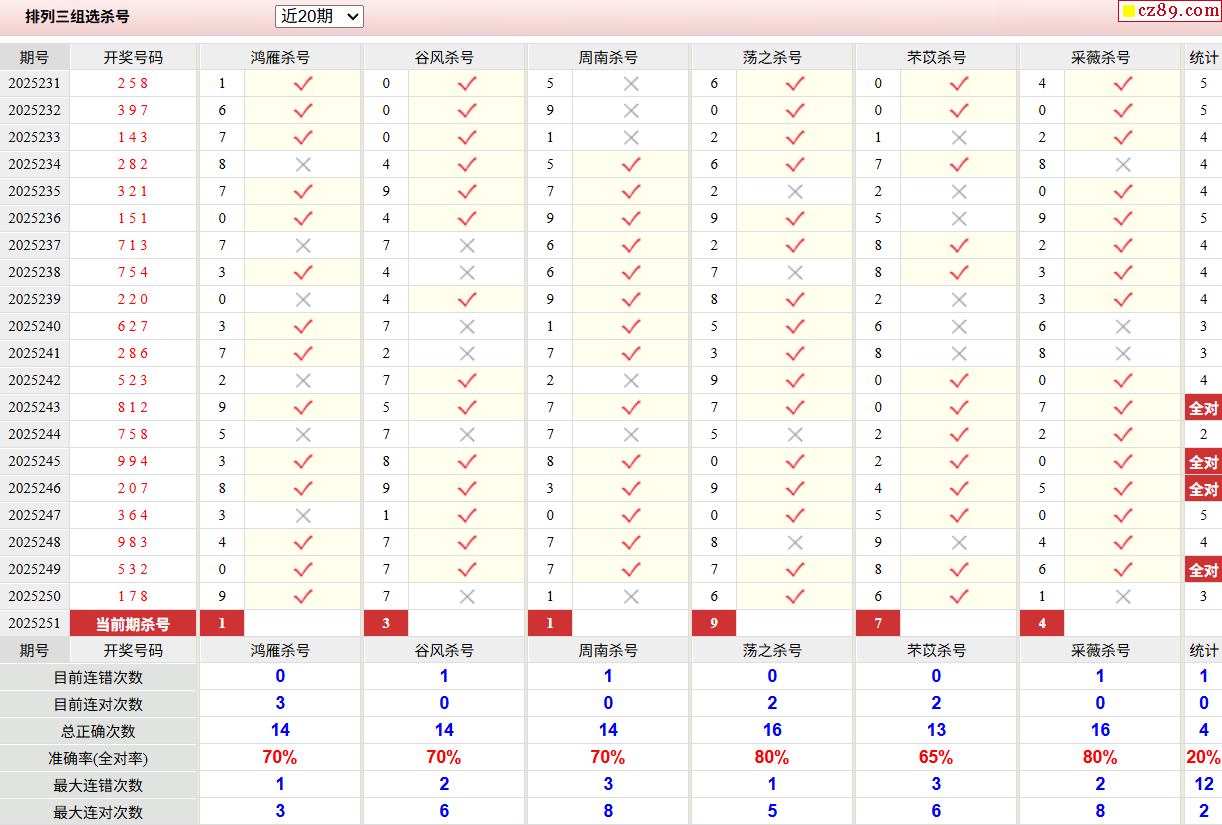Click the 谷风杀号 cross mark for period 2025250
This screenshot has height=825, width=1222.
click(467, 597)
